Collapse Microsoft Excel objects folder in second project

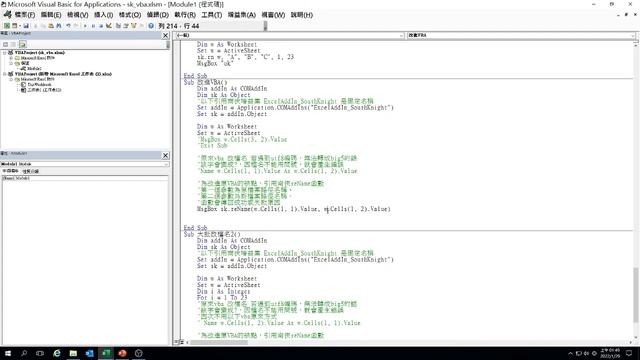coord(11,79)
